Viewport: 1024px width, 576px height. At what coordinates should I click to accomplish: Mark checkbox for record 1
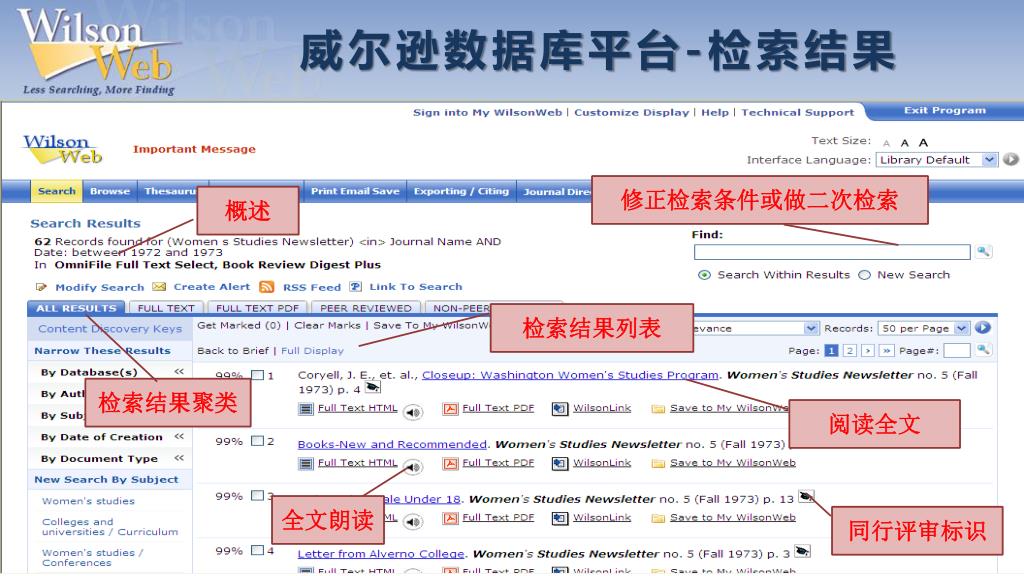click(258, 376)
